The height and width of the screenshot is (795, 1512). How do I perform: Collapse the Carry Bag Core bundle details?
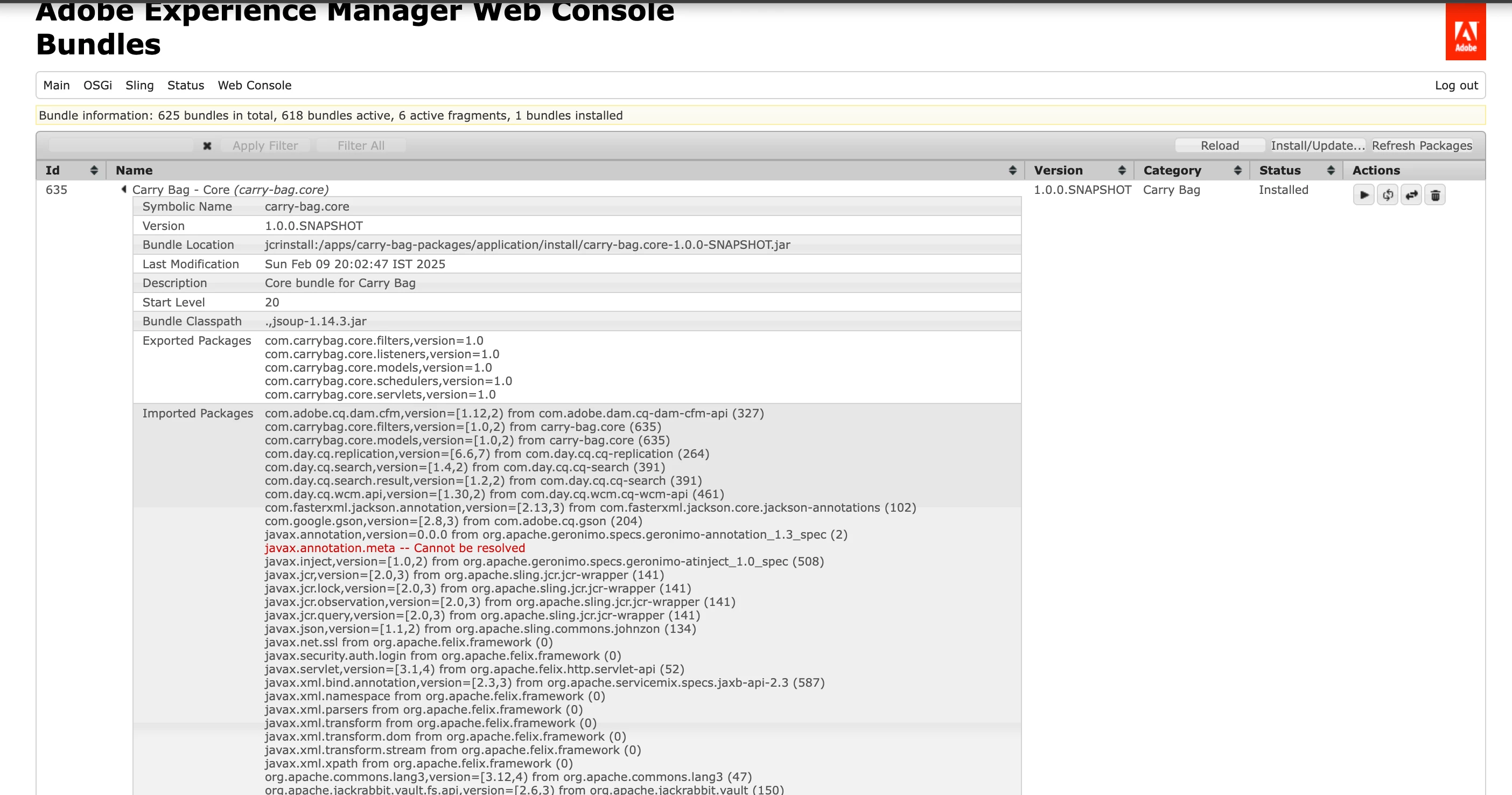tap(124, 189)
